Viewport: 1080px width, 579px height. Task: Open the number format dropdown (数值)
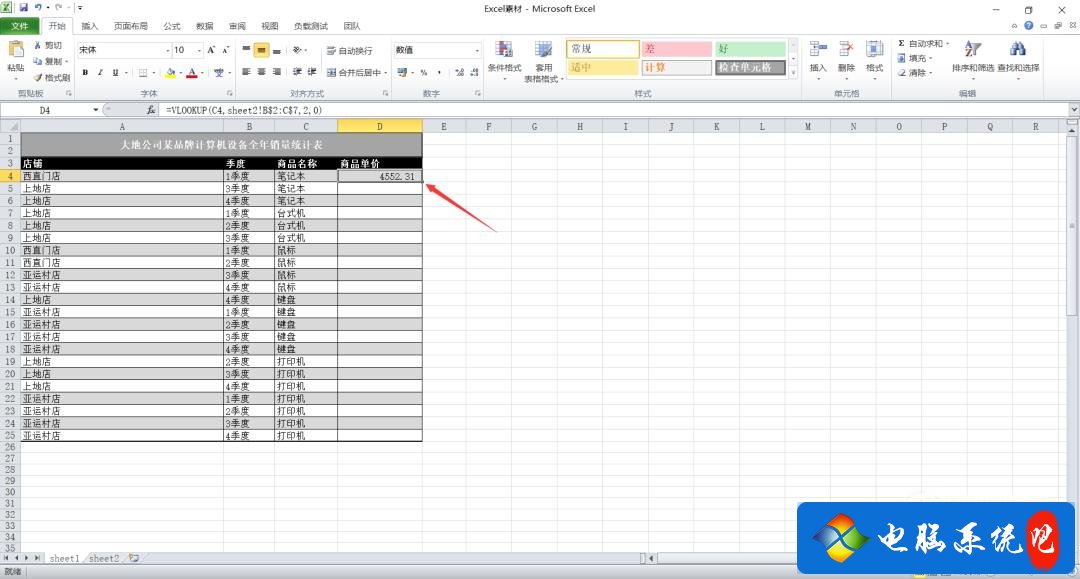[477, 50]
